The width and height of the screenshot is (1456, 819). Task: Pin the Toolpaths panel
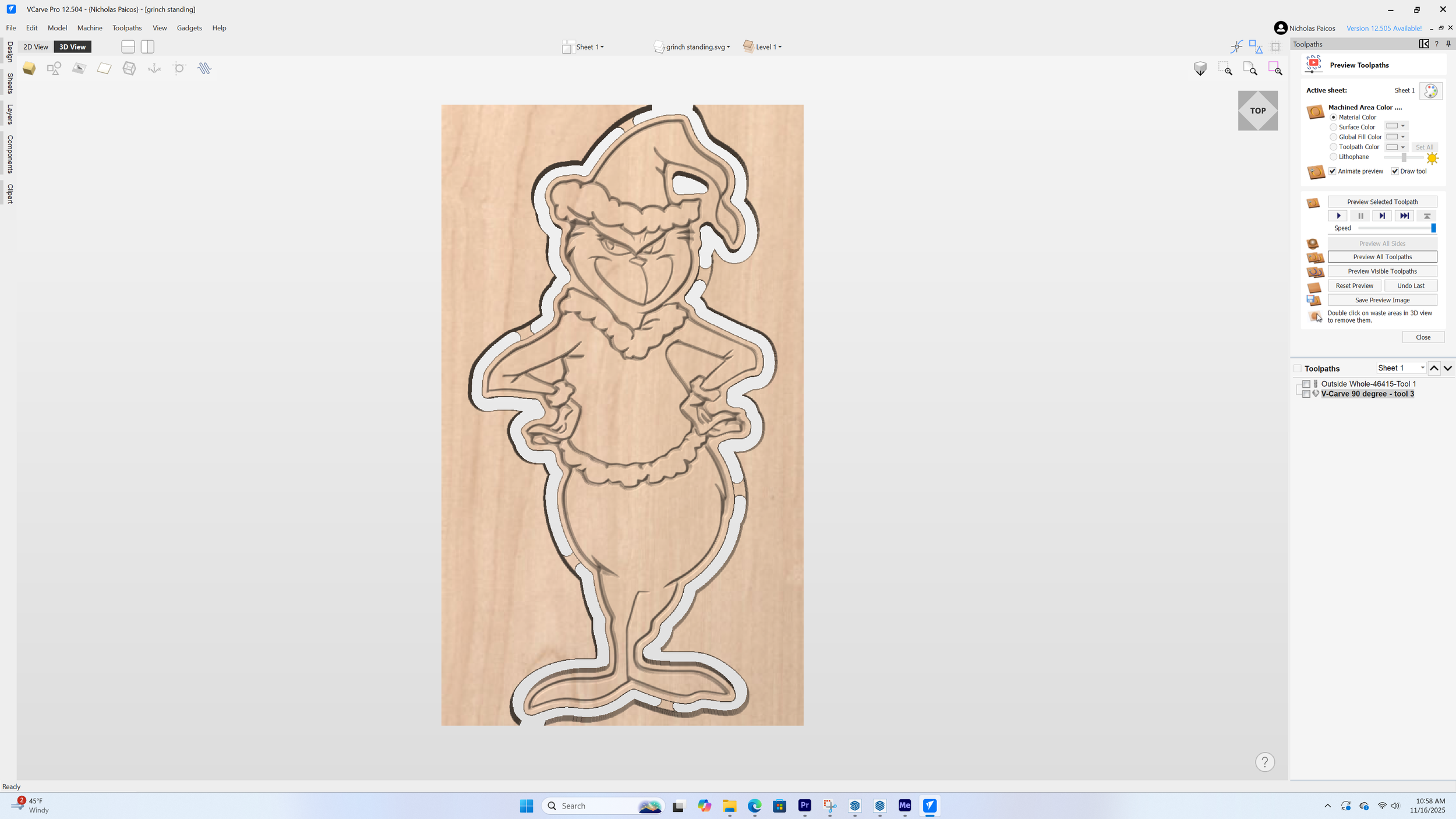(x=1448, y=44)
